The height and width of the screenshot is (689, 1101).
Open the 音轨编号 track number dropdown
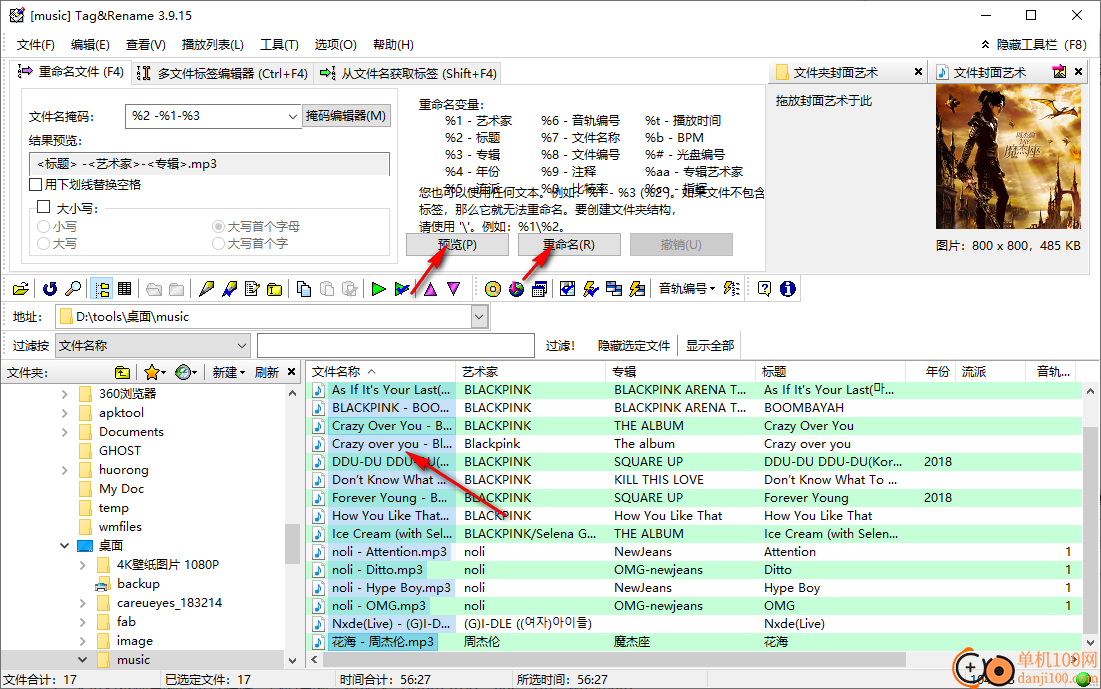687,289
